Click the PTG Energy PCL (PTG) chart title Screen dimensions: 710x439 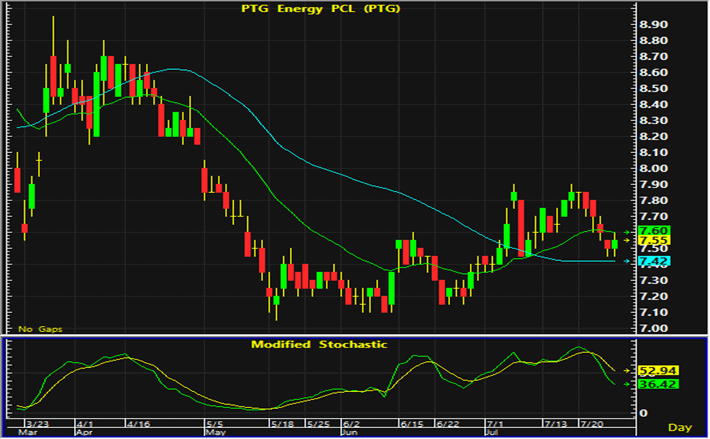[x=321, y=9]
